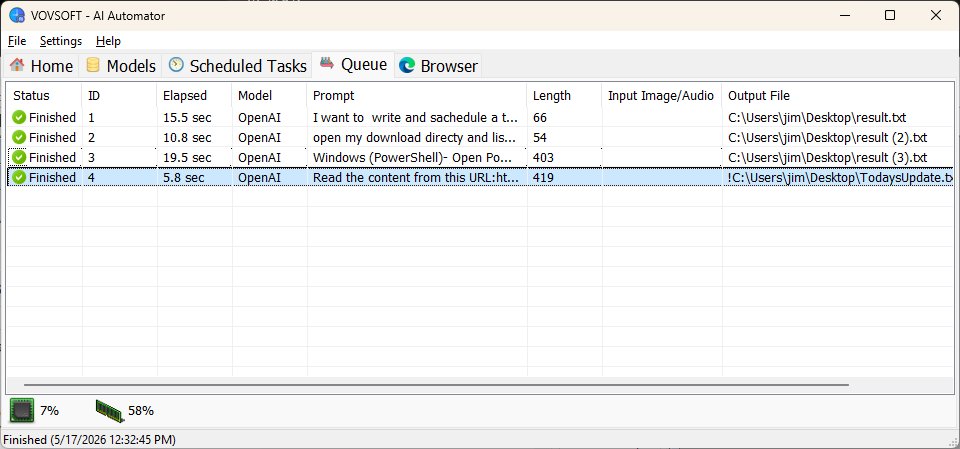
Task: Click green check icon for task ID 2
Action: coord(19,137)
